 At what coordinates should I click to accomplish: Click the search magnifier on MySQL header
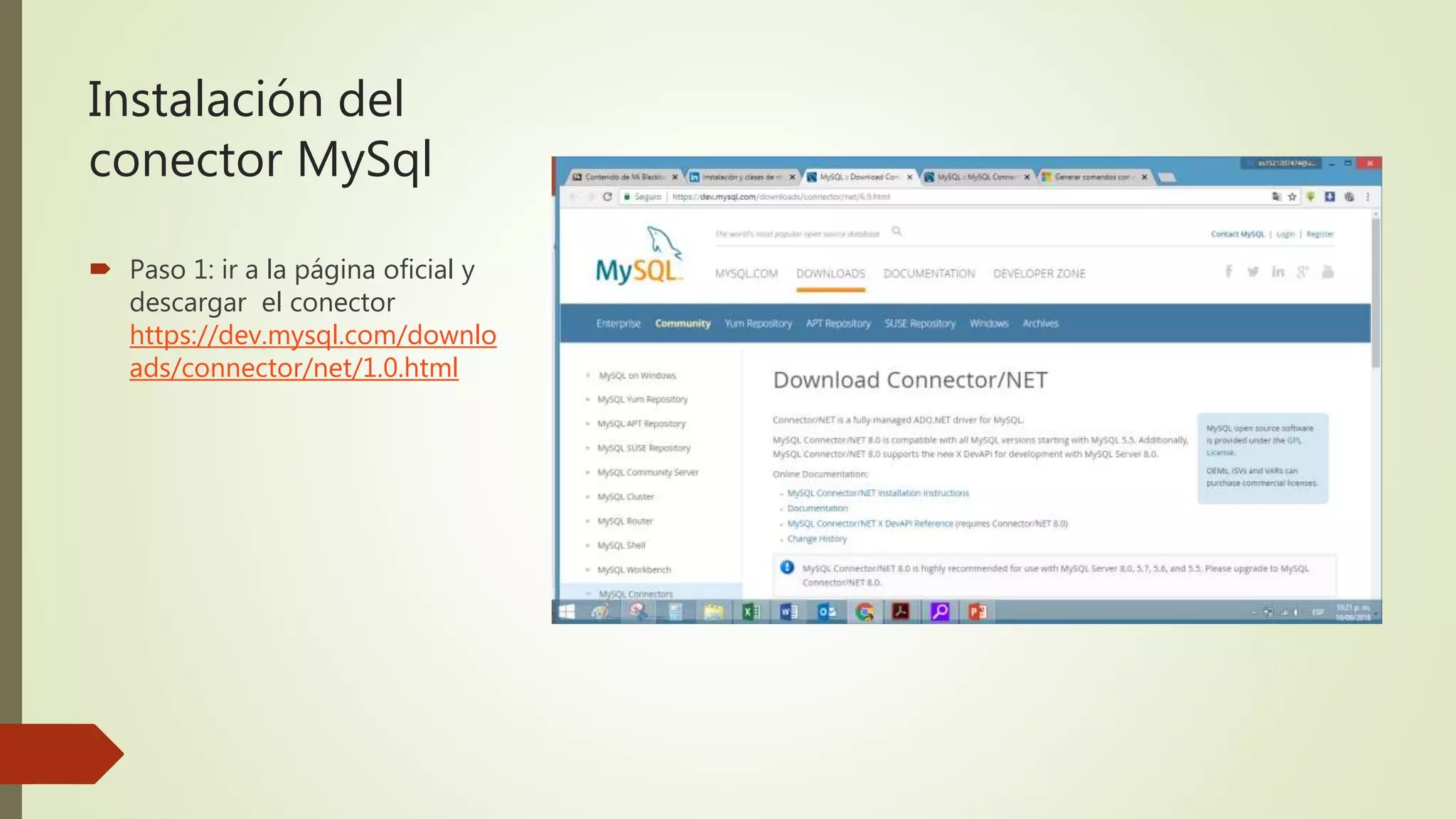tap(896, 231)
